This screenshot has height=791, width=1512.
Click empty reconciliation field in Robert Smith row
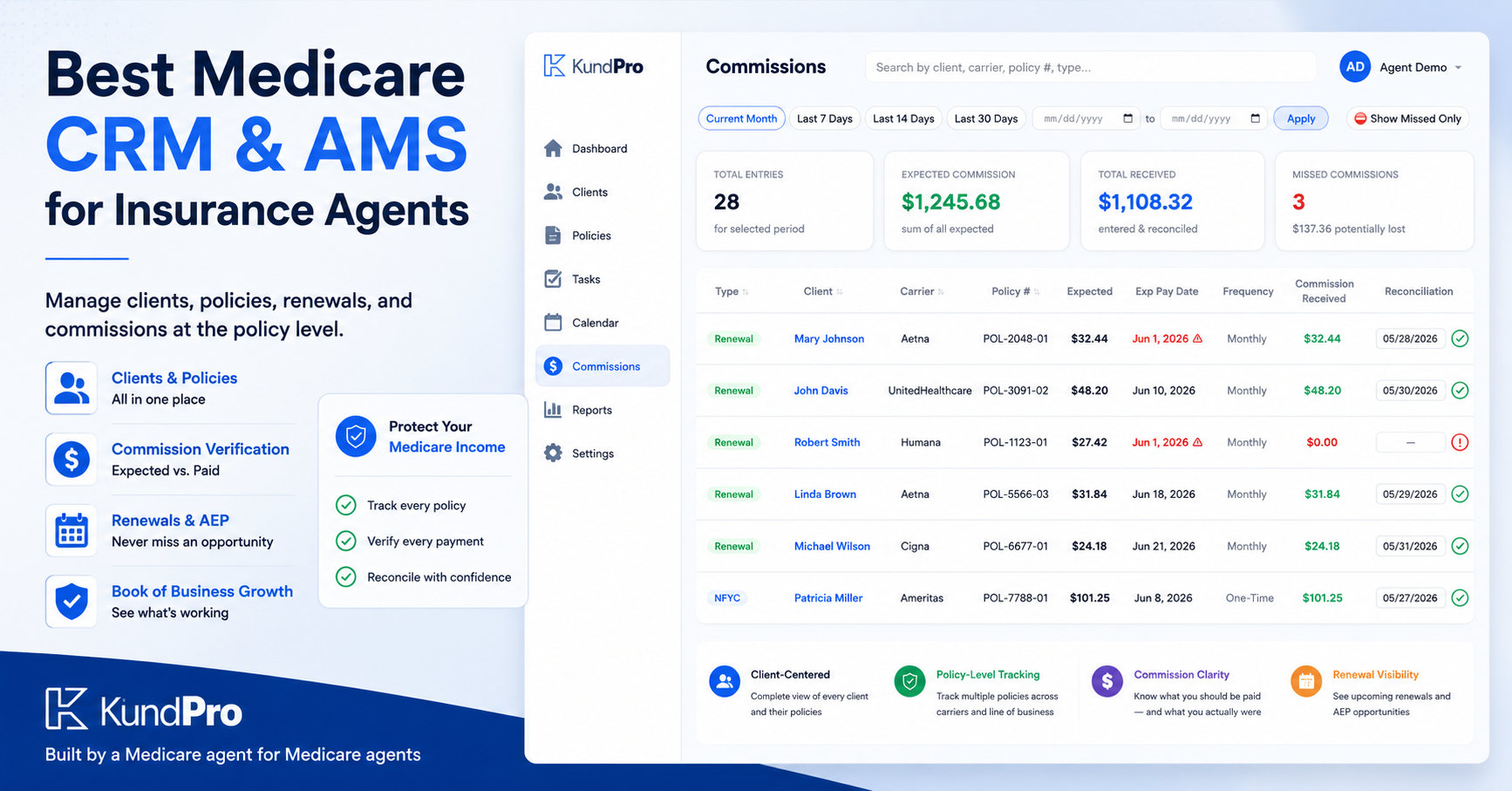pos(1410,442)
